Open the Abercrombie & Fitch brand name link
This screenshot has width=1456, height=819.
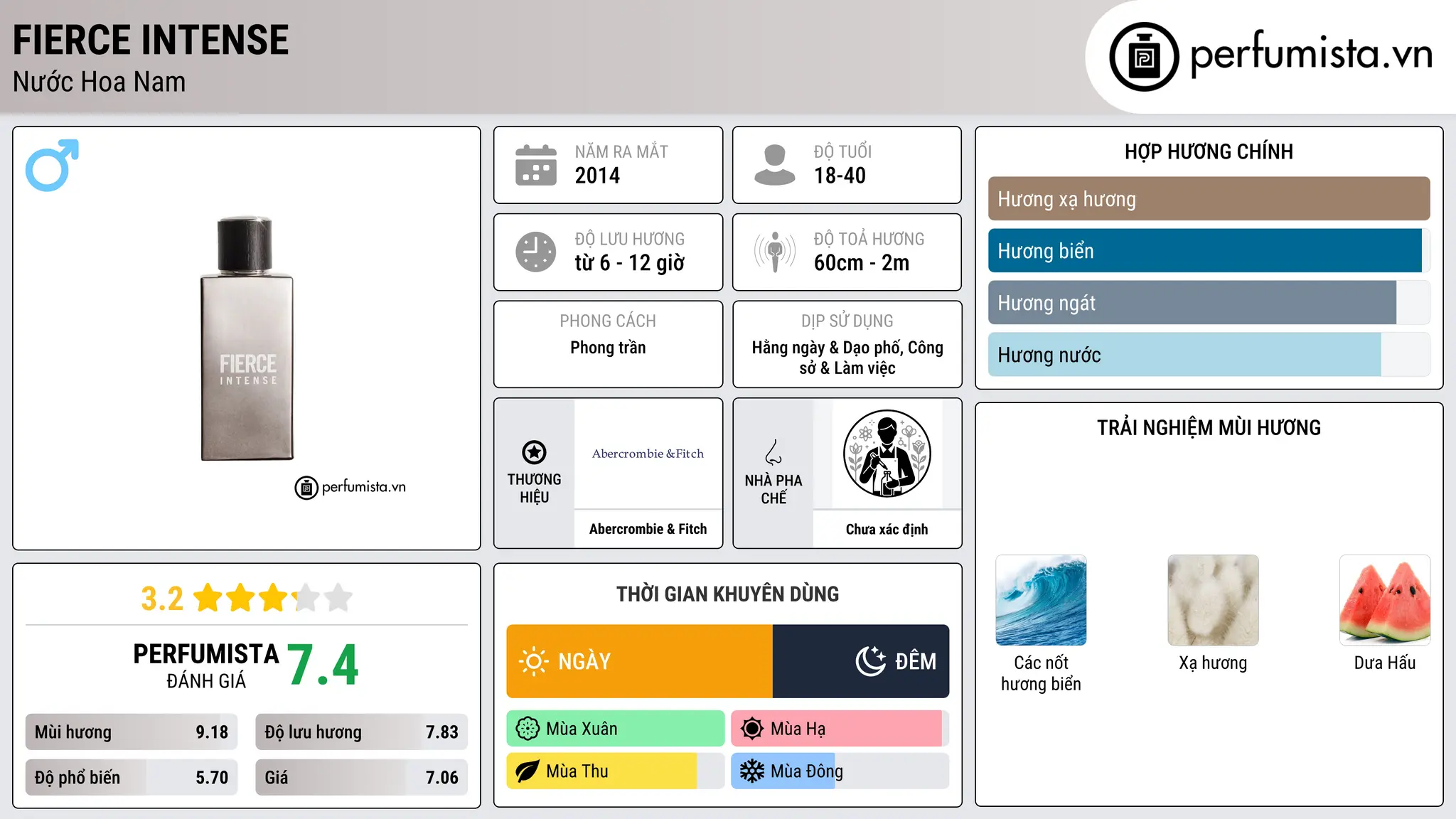pyautogui.click(x=648, y=529)
